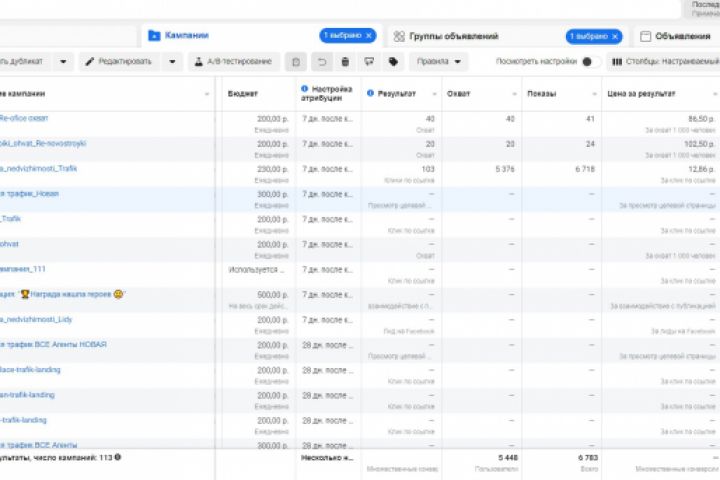This screenshot has height=480, width=720.
Task: Click the Кампании folder icon
Action: (154, 35)
